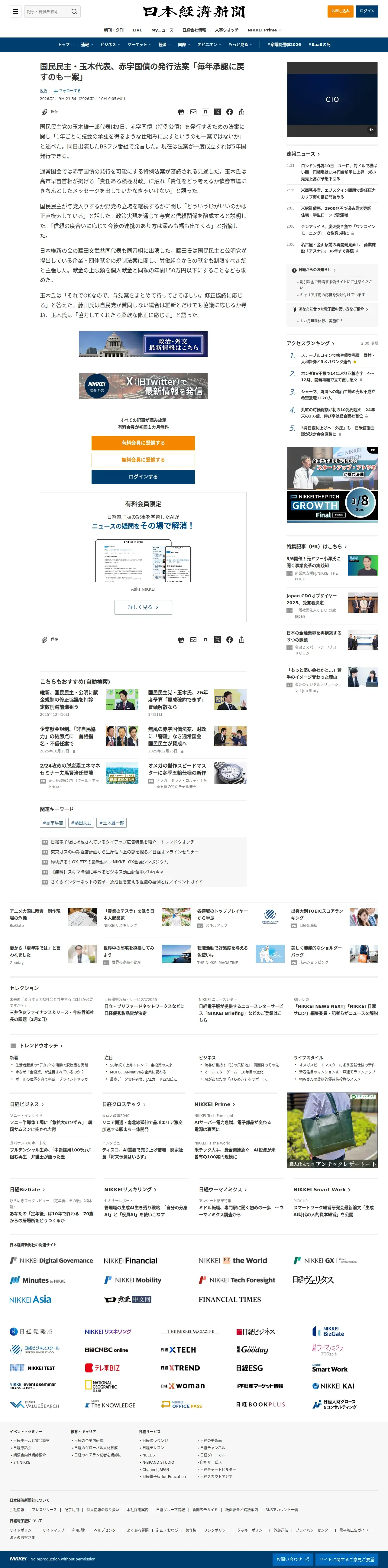Open 人事ウオッチ in the header menu
The height and width of the screenshot is (1568, 388).
227,30
